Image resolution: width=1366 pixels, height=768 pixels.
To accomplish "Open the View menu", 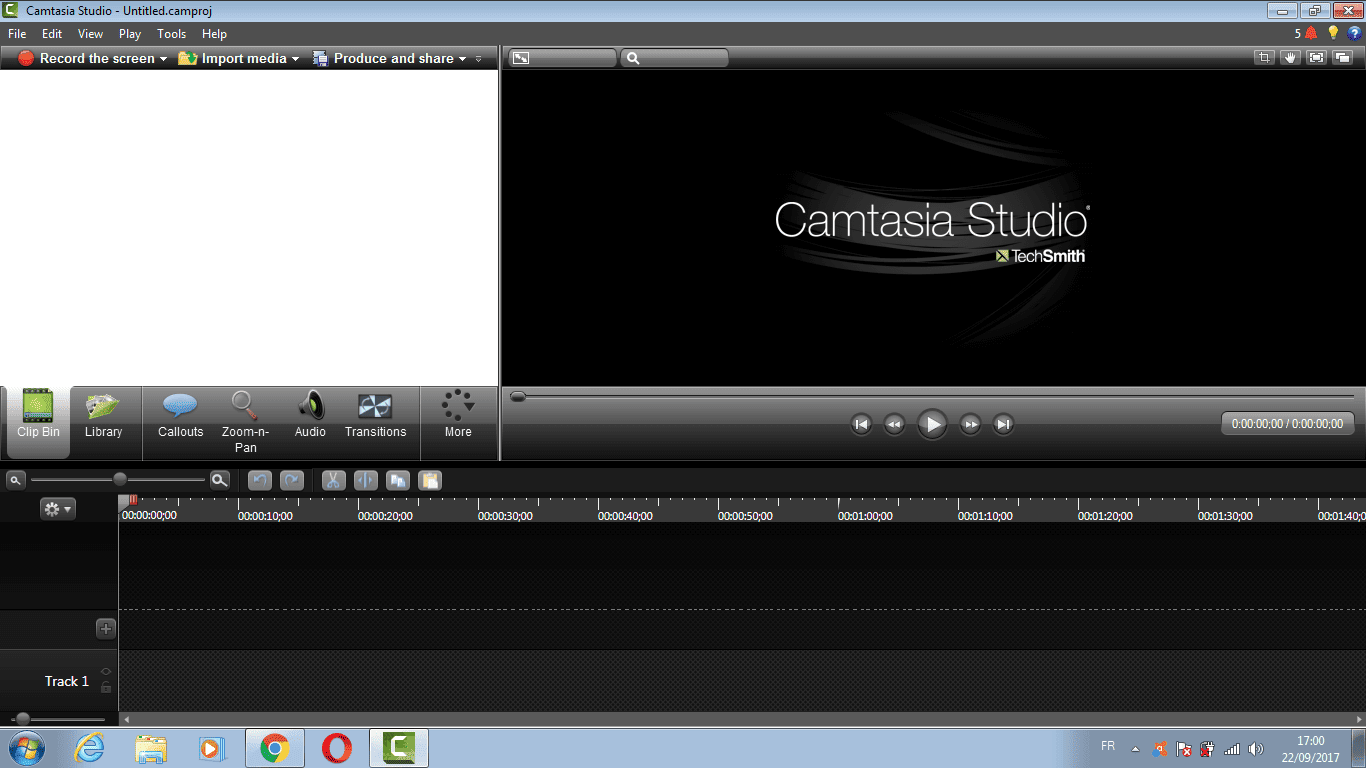I will coord(90,34).
